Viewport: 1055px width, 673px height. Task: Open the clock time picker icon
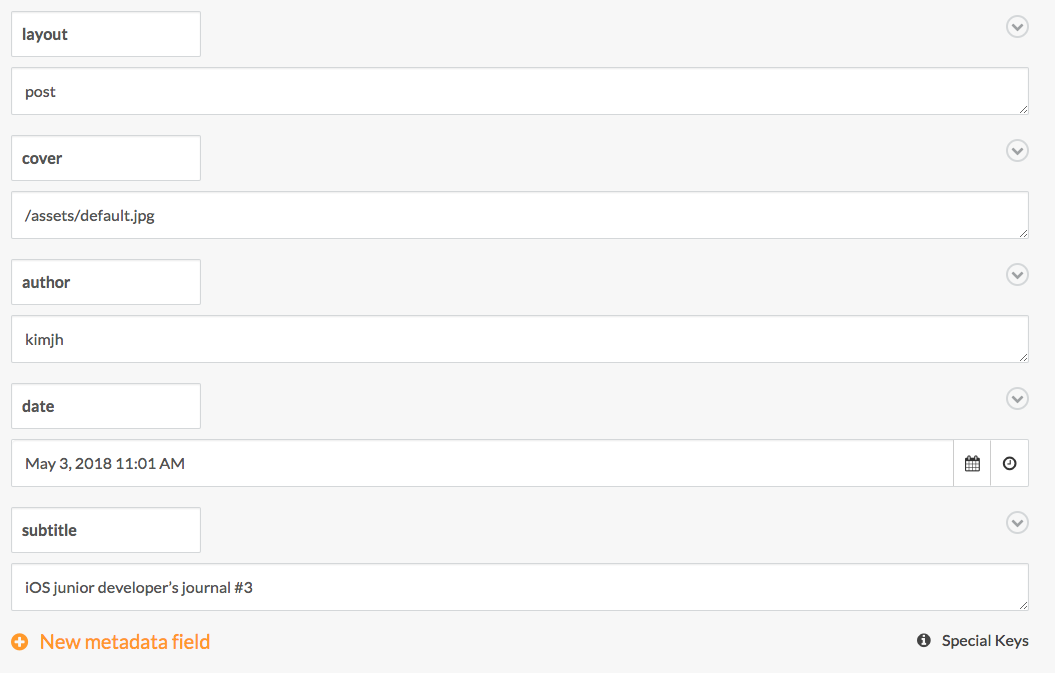pyautogui.click(x=1009, y=463)
